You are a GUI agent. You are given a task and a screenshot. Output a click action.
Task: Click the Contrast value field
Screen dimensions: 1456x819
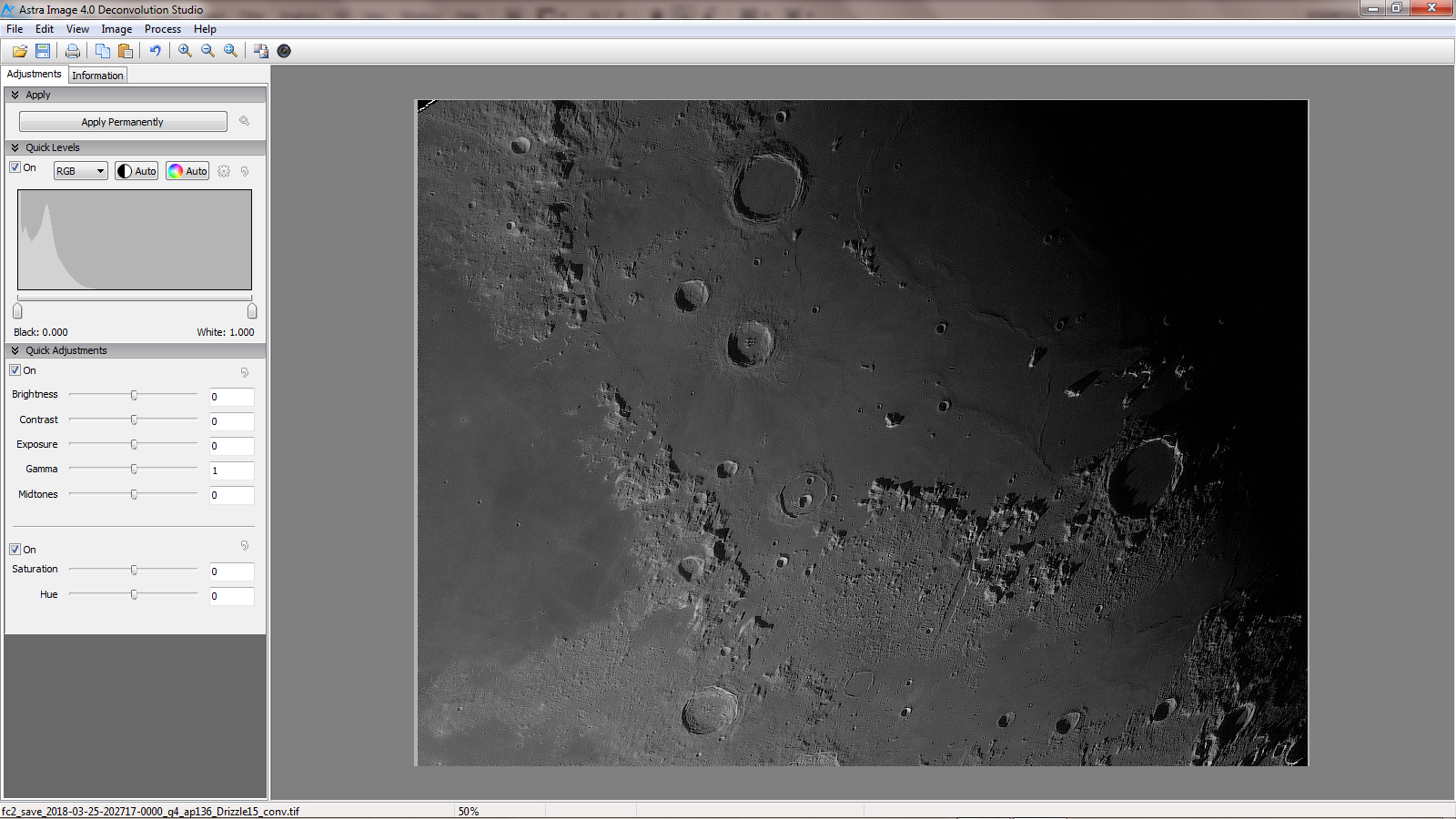pos(232,421)
